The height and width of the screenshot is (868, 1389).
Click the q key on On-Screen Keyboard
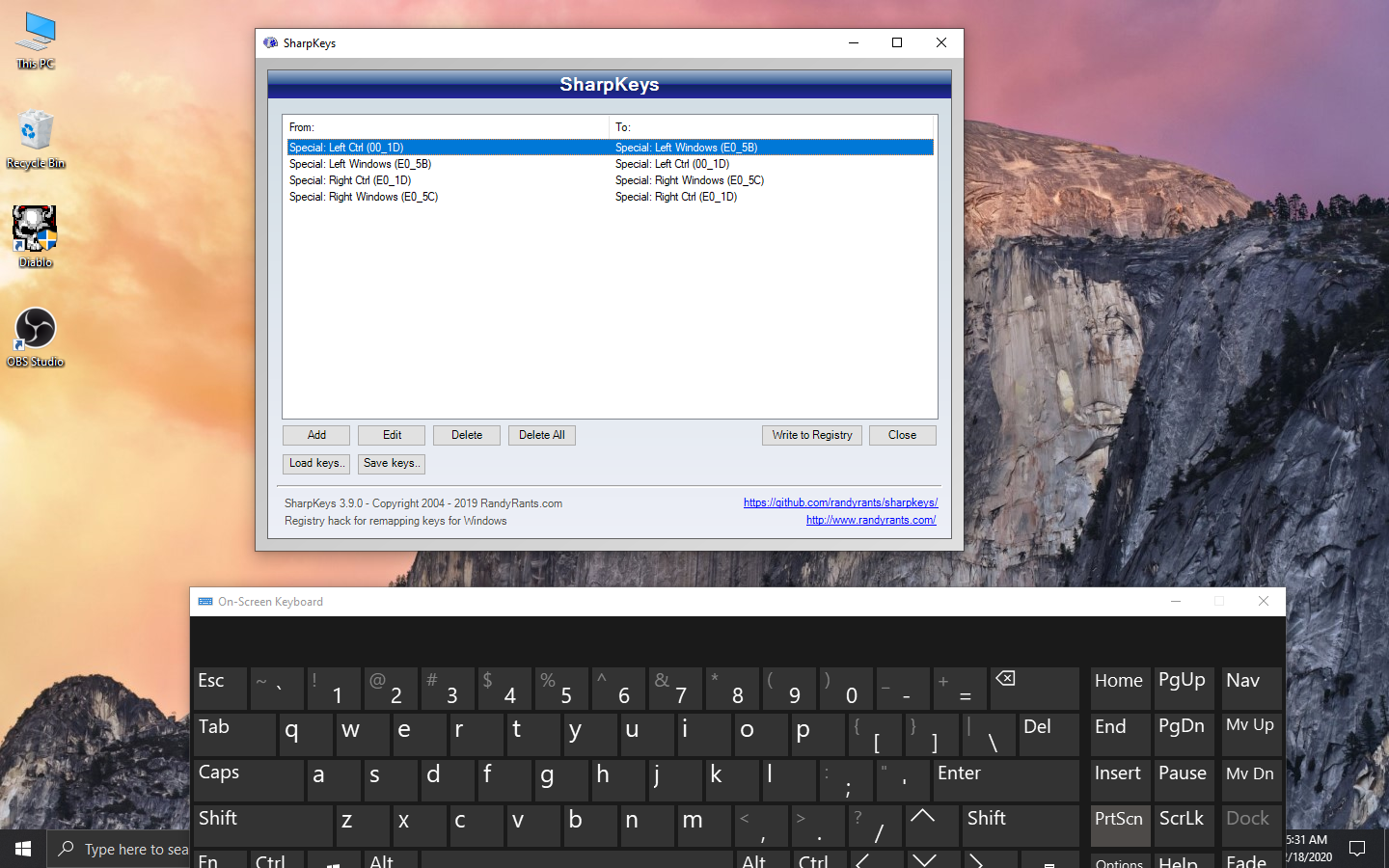pos(306,734)
